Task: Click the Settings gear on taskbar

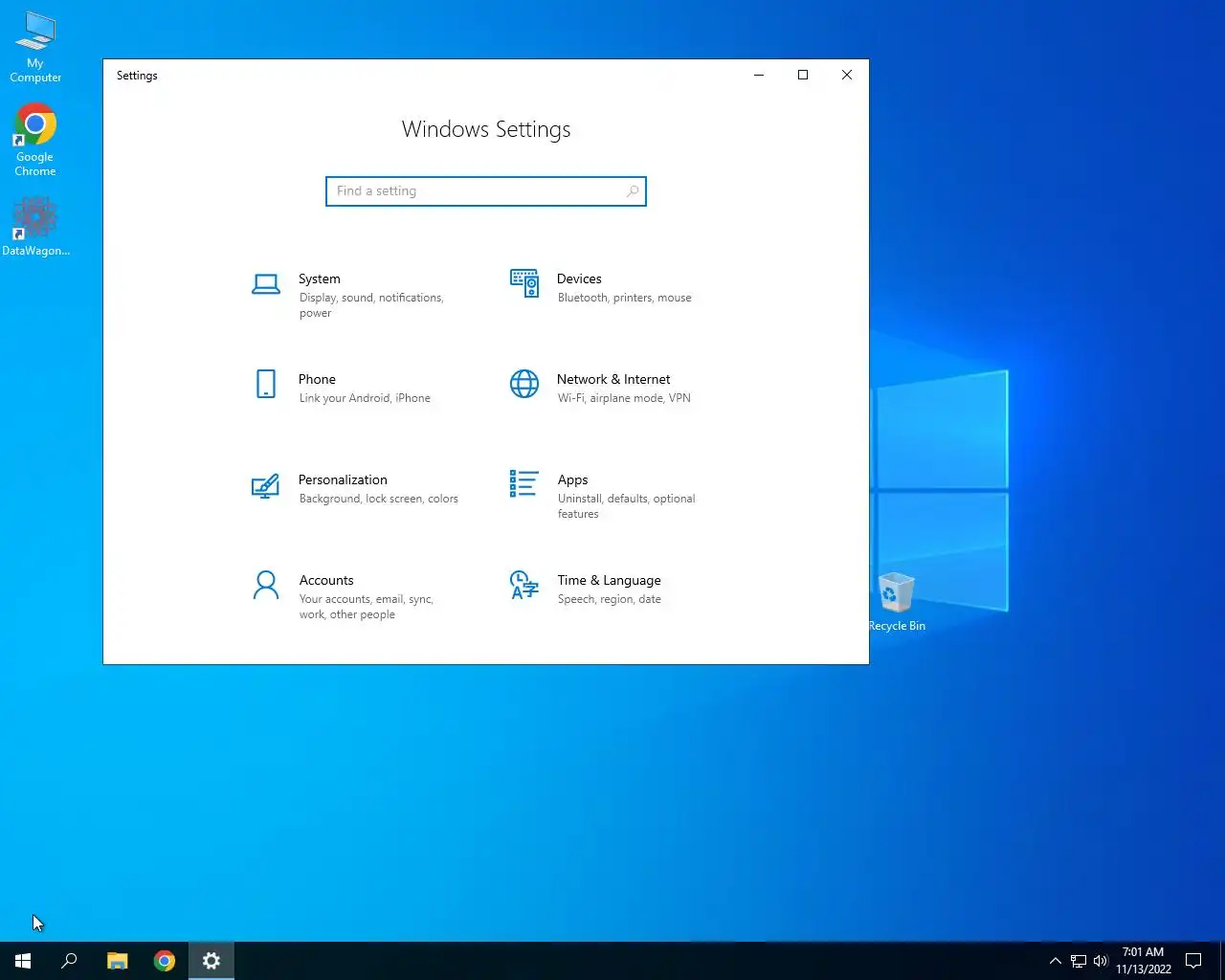Action: [x=212, y=961]
